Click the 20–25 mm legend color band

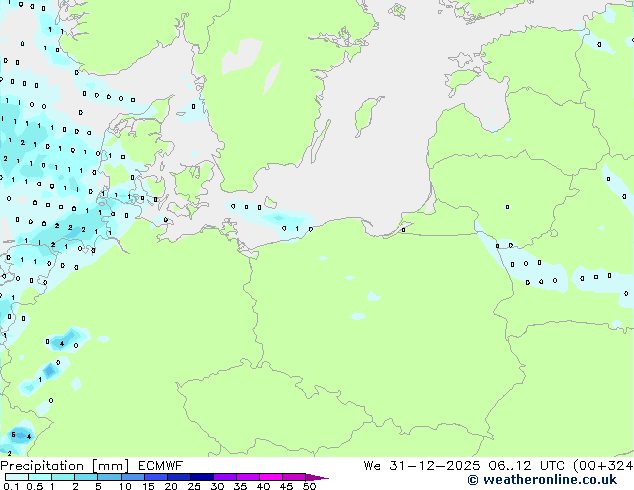(178, 477)
